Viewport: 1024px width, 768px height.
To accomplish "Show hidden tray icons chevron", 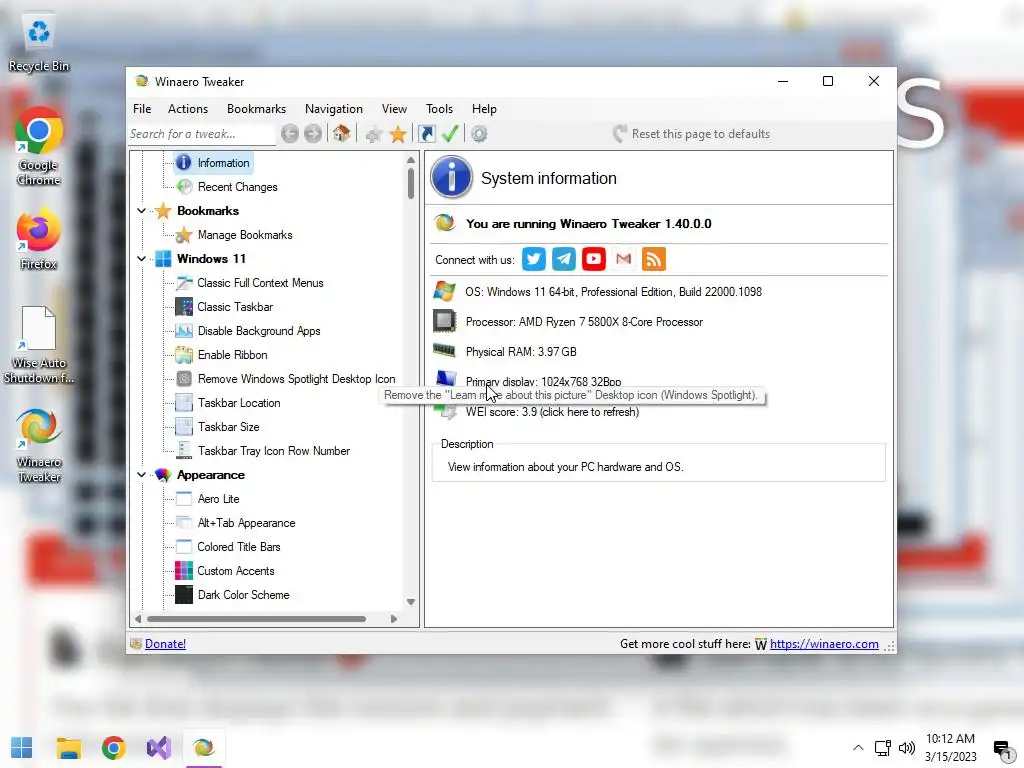I will tap(858, 748).
